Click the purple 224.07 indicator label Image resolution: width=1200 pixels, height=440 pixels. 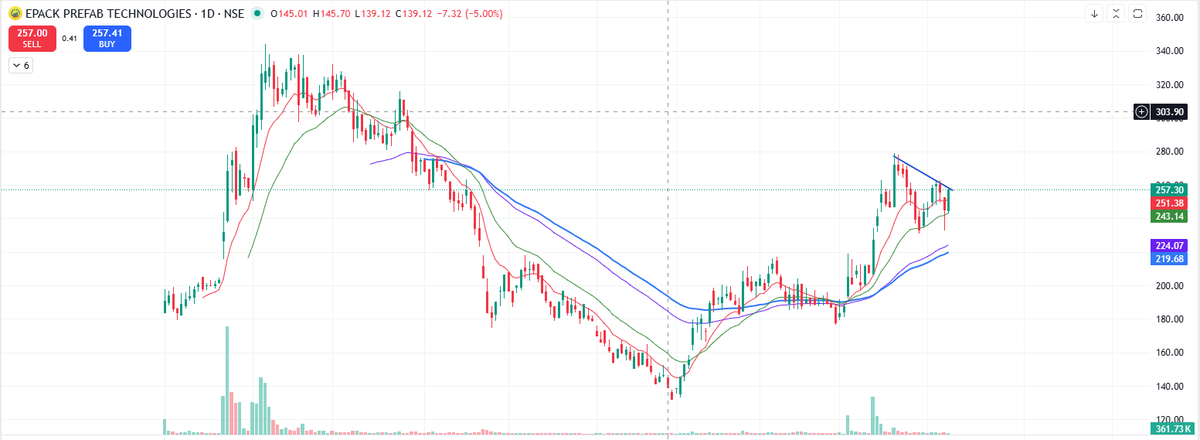[1170, 245]
